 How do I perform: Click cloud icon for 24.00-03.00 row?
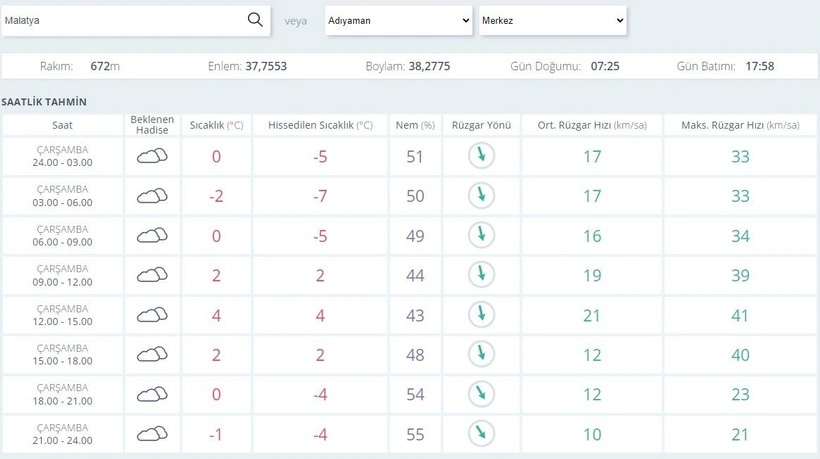click(x=152, y=156)
